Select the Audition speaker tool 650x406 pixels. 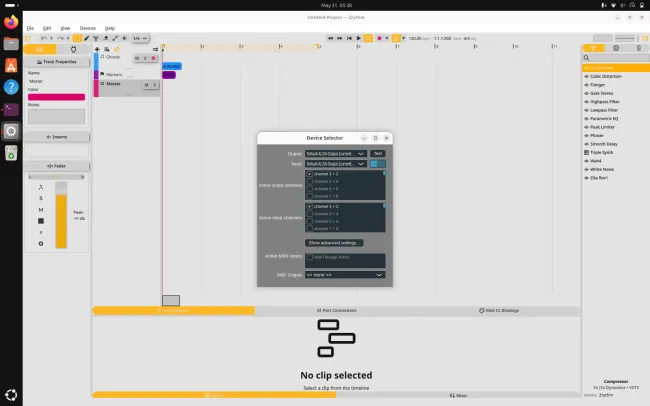(x=124, y=38)
